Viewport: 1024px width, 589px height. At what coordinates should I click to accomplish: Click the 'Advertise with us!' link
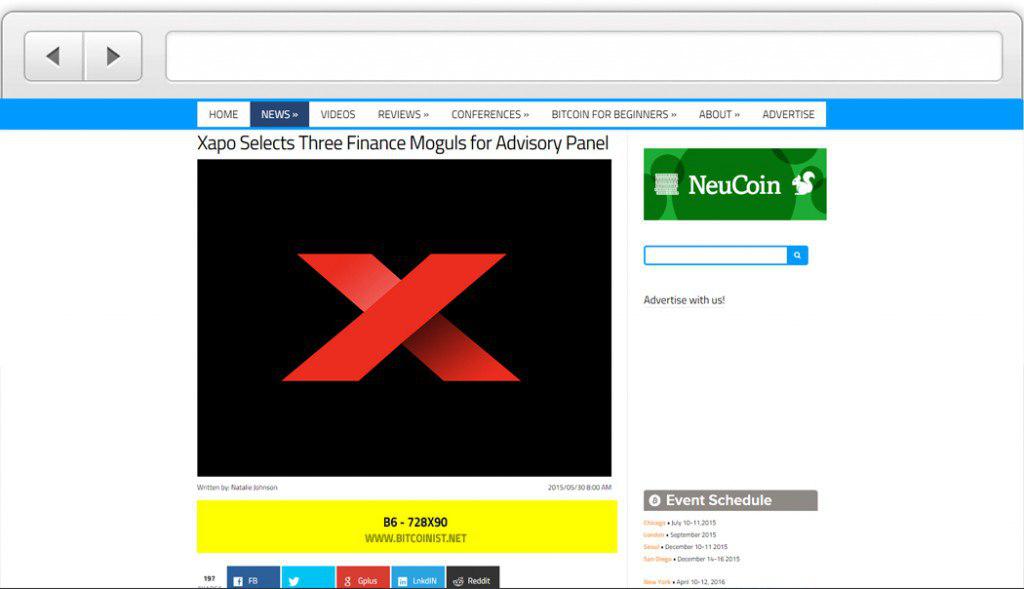(684, 300)
